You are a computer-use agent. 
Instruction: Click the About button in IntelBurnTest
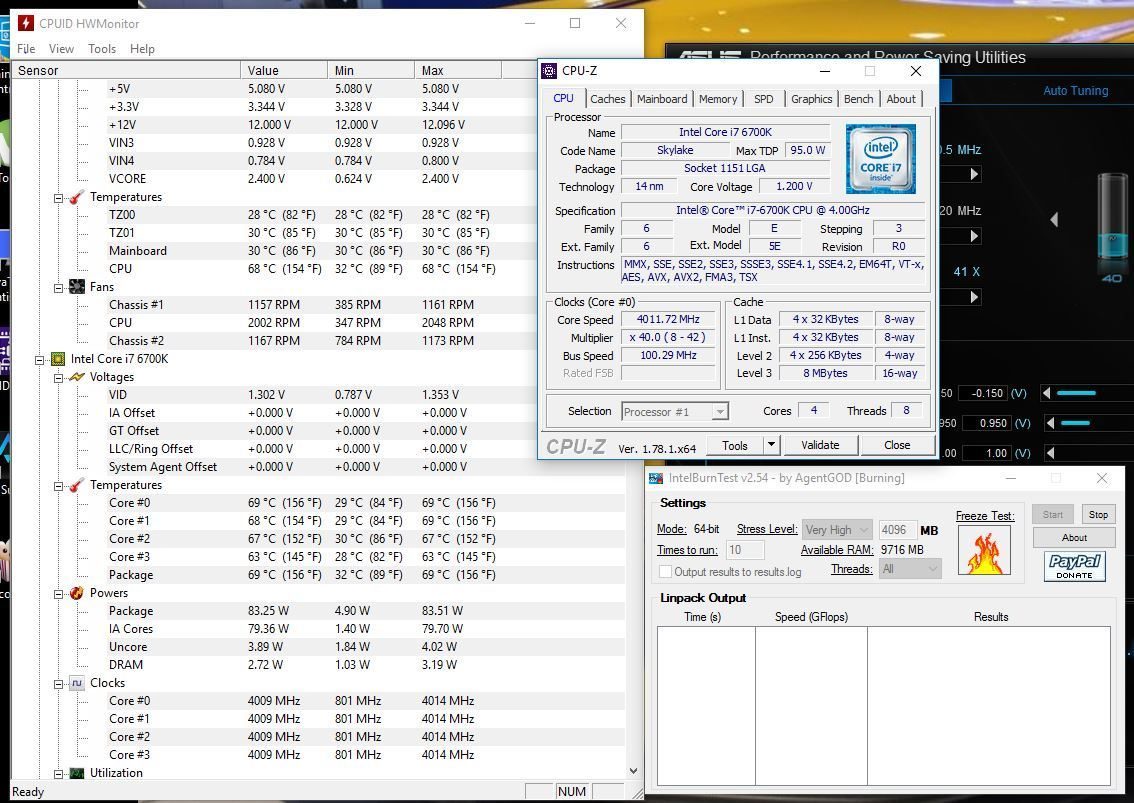[1074, 538]
